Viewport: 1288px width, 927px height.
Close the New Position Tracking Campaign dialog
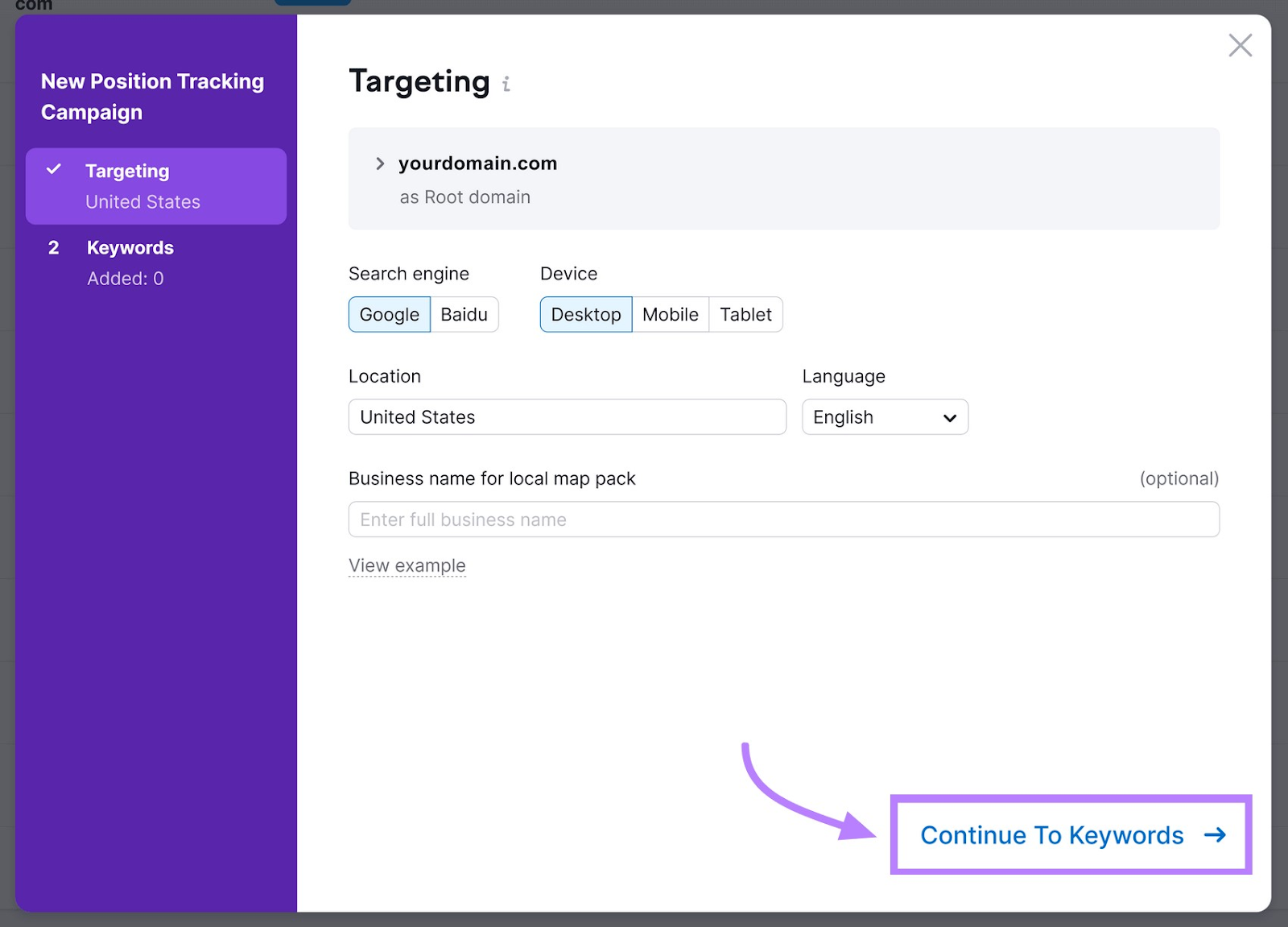pyautogui.click(x=1241, y=45)
